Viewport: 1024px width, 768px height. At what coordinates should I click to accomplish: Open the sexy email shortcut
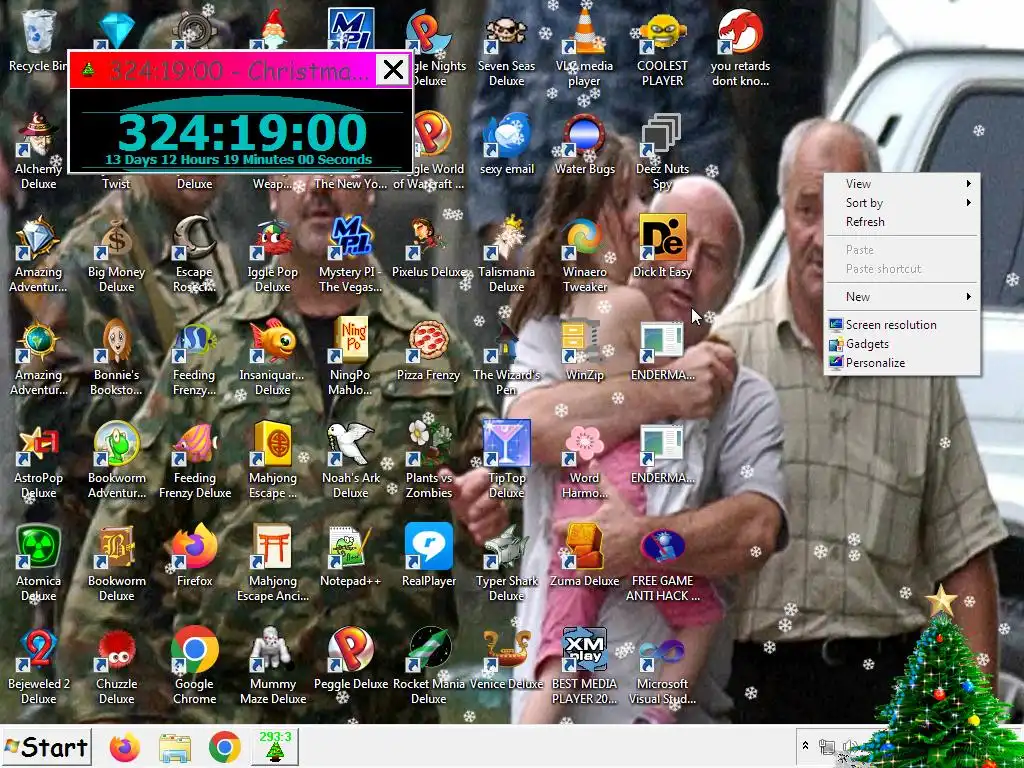[x=507, y=144]
